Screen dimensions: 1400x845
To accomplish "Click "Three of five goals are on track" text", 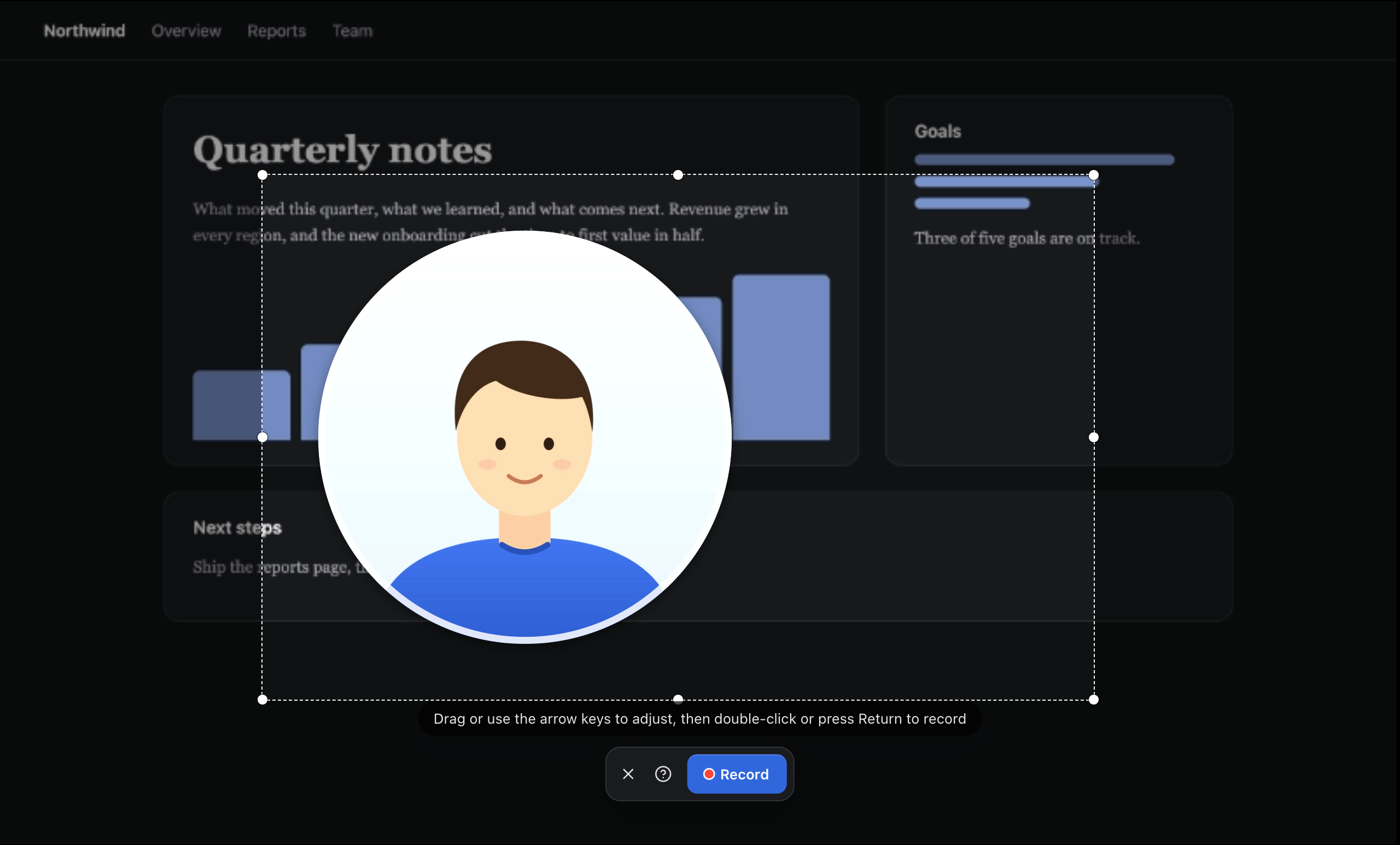I will [1026, 238].
